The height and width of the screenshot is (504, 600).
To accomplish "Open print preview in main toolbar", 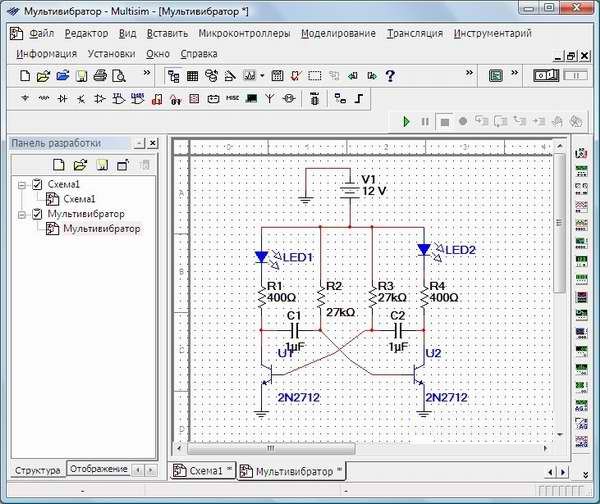I will (119, 76).
